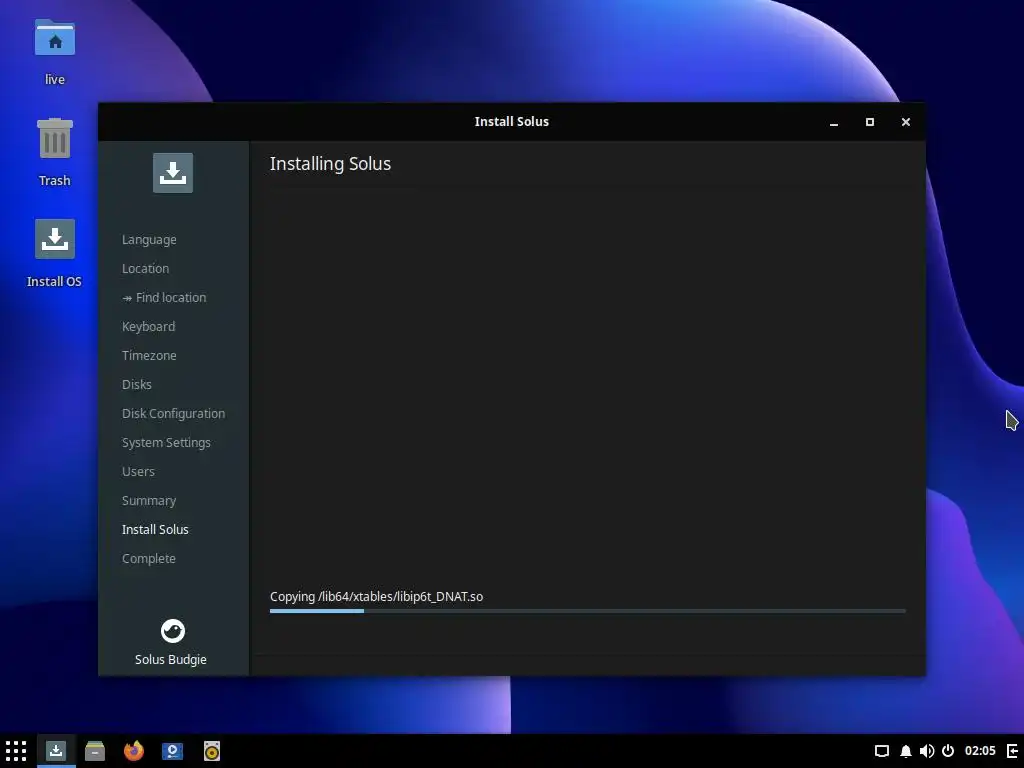Minimize the Install Solus window
1024x768 pixels.
[x=834, y=122]
